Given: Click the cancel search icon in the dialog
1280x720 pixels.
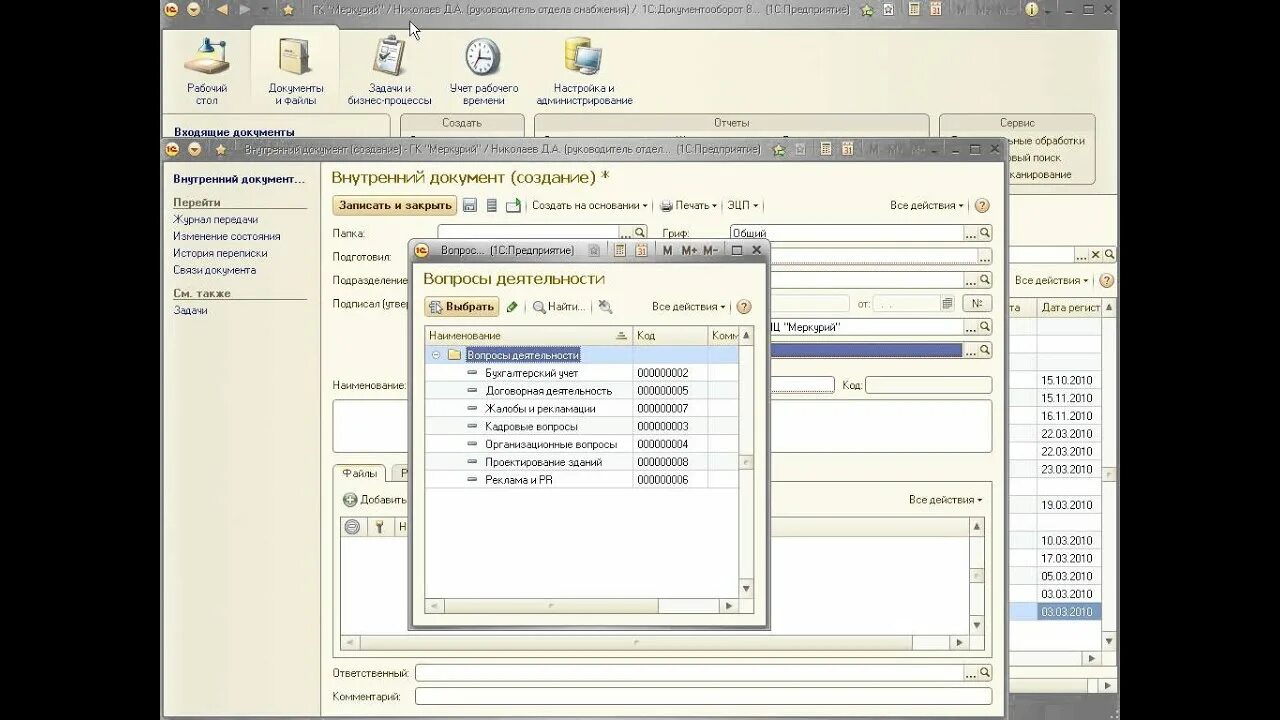Looking at the screenshot, I should click(605, 307).
